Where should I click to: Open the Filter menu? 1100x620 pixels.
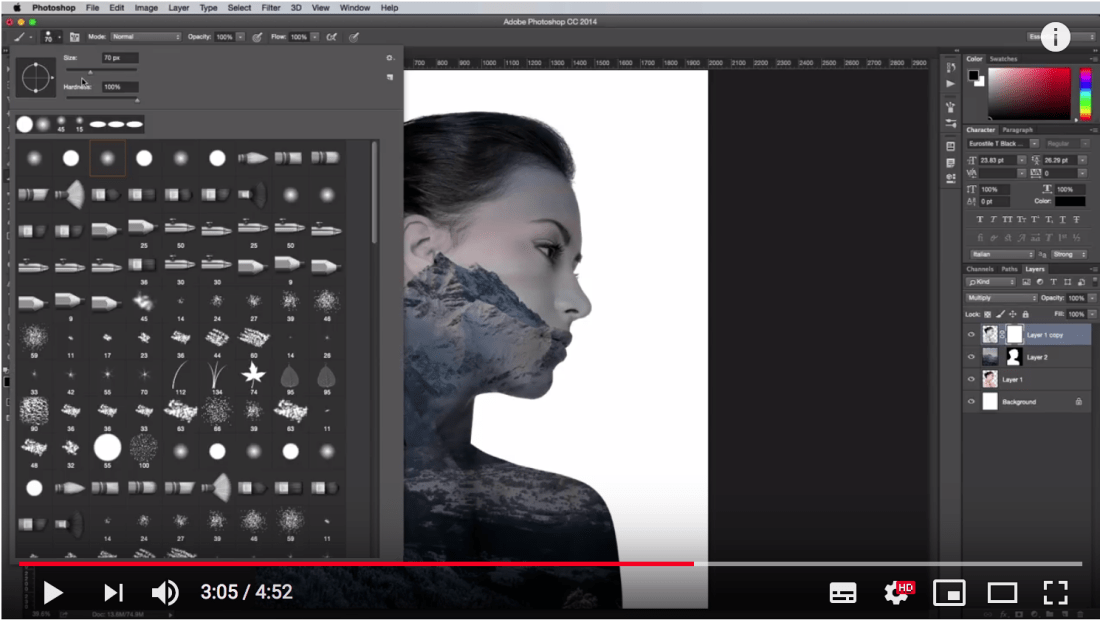[x=270, y=7]
